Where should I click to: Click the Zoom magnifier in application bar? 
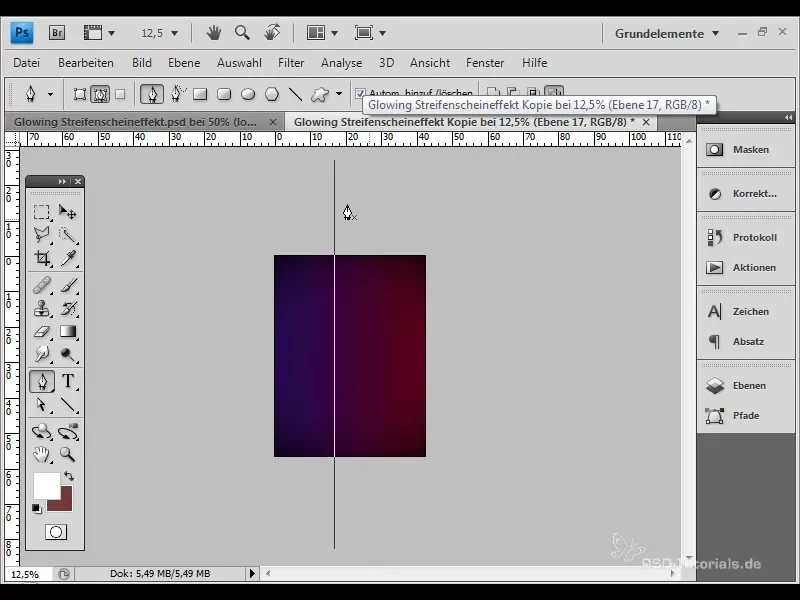click(242, 33)
